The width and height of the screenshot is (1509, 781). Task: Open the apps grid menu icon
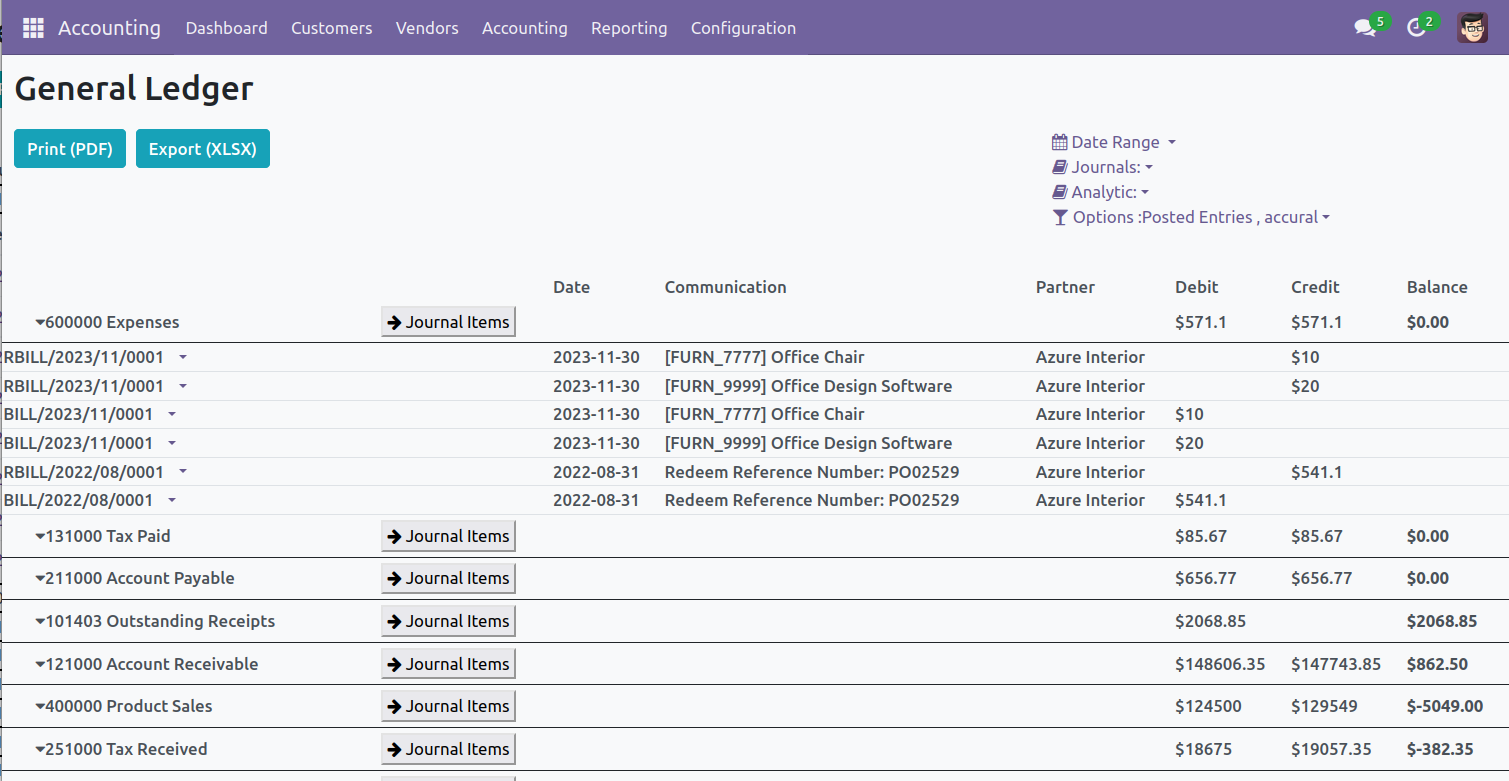[x=33, y=28]
